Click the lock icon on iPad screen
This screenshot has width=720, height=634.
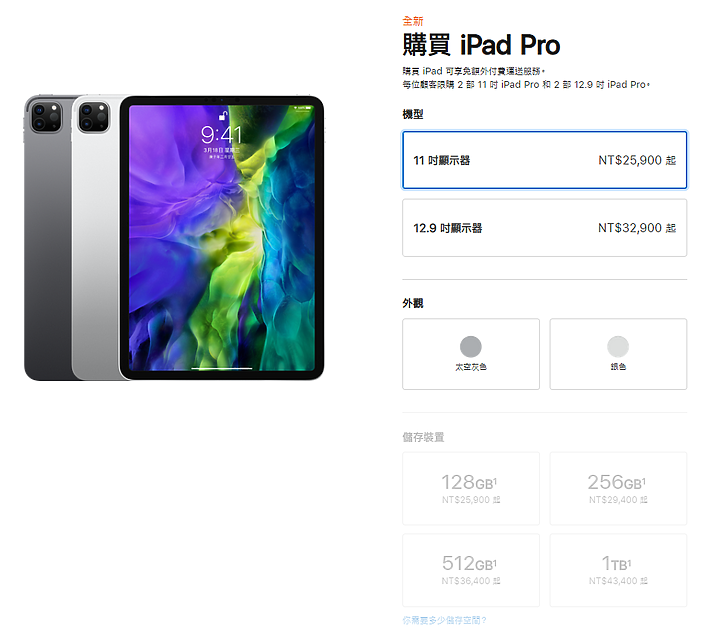click(223, 116)
